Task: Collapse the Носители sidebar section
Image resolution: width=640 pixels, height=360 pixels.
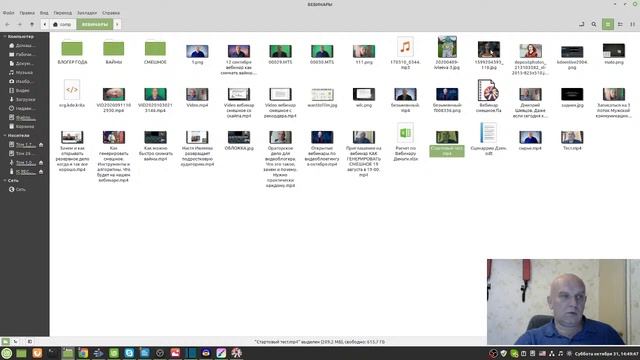Action: click(x=5, y=135)
